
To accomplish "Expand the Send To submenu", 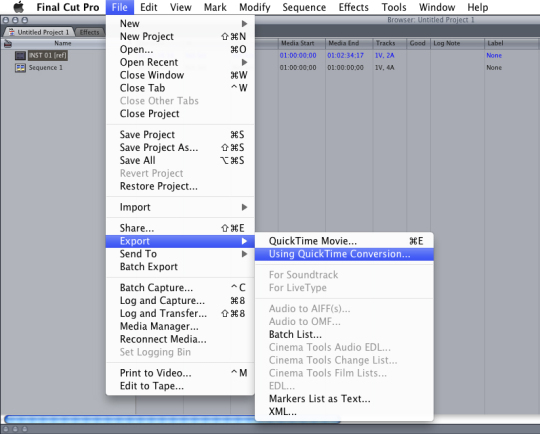I will pos(180,254).
